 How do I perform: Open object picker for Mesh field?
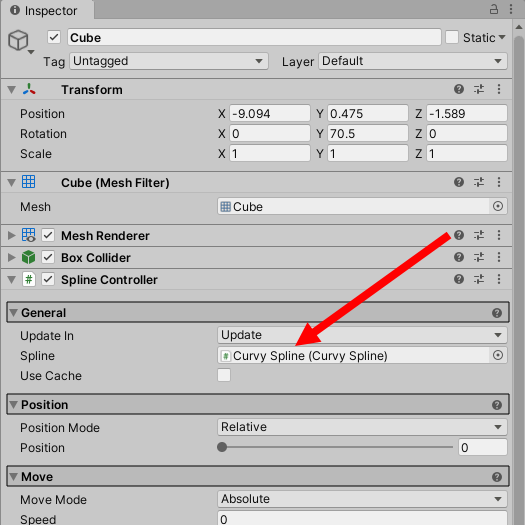498,206
